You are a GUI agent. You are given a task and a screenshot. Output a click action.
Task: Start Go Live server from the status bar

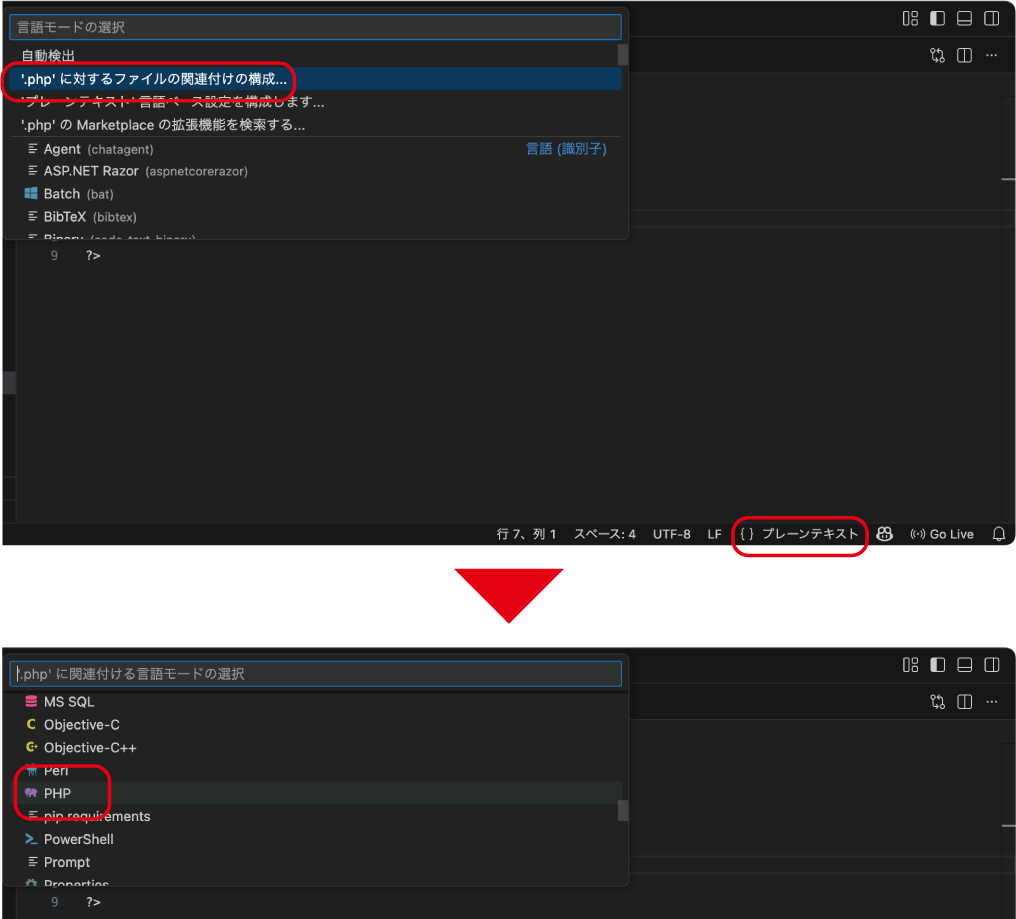941,534
